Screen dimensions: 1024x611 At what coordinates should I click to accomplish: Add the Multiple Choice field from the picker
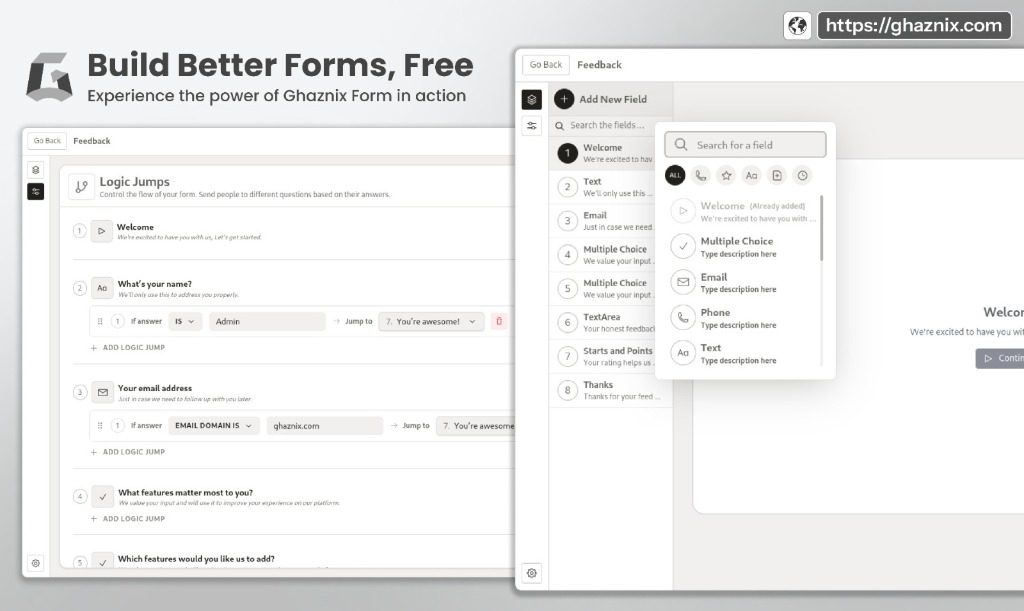744,247
